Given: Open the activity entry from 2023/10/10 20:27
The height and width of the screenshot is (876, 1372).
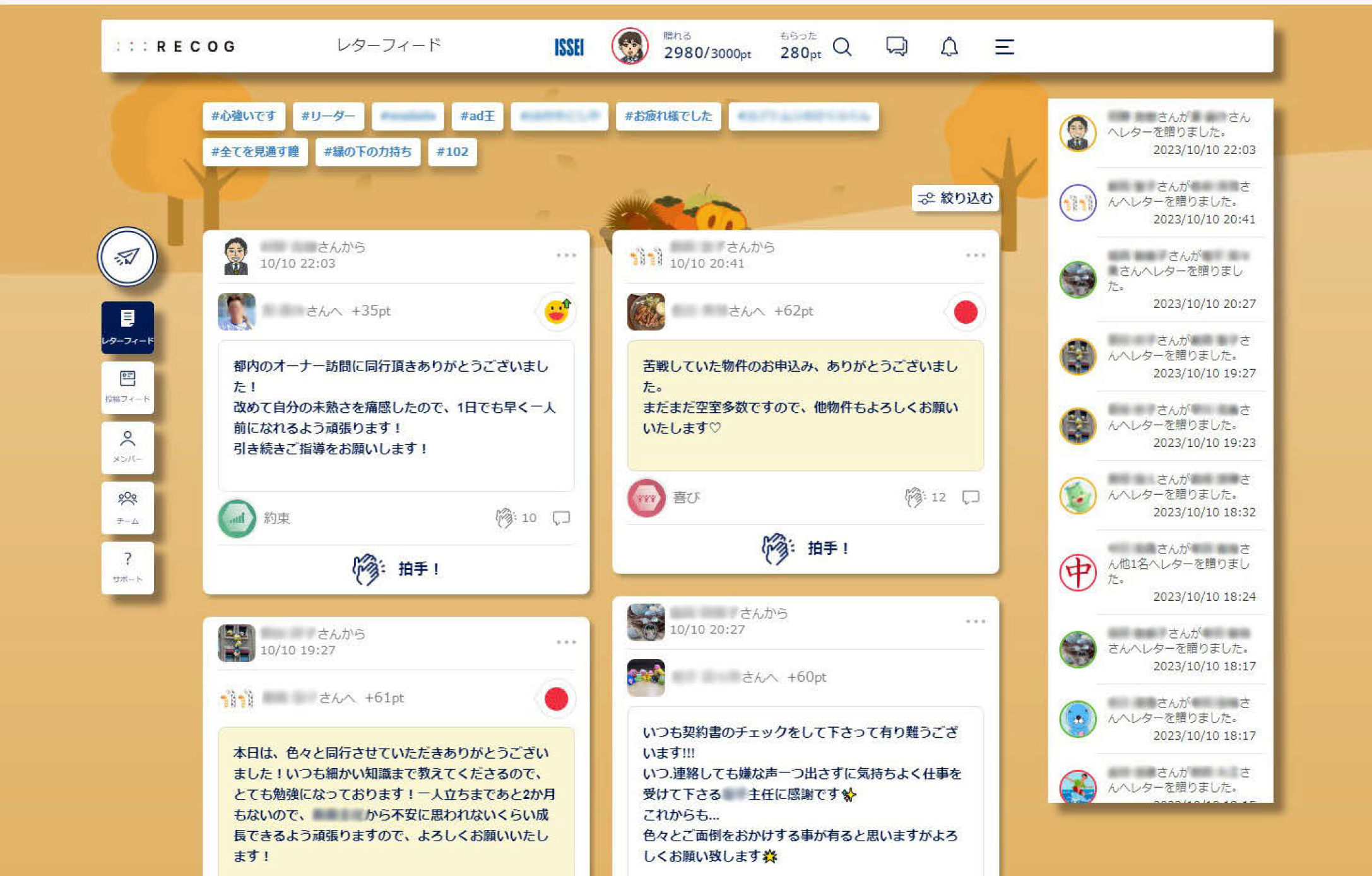Looking at the screenshot, I should (1159, 280).
